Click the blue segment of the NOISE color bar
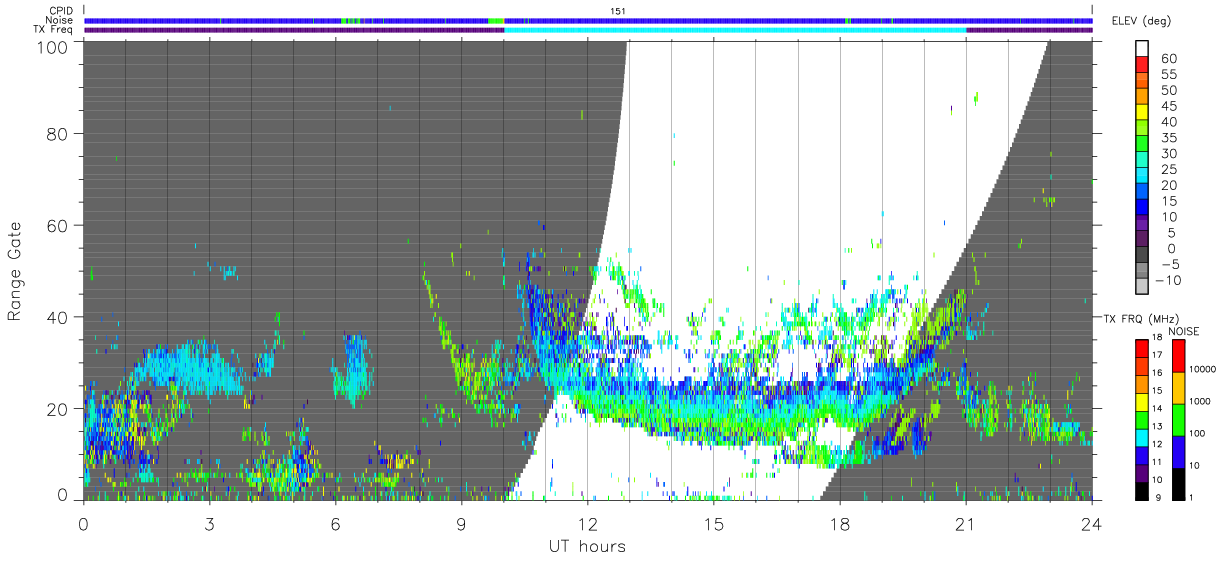The width and height of the screenshot is (1228, 567). click(1178, 451)
